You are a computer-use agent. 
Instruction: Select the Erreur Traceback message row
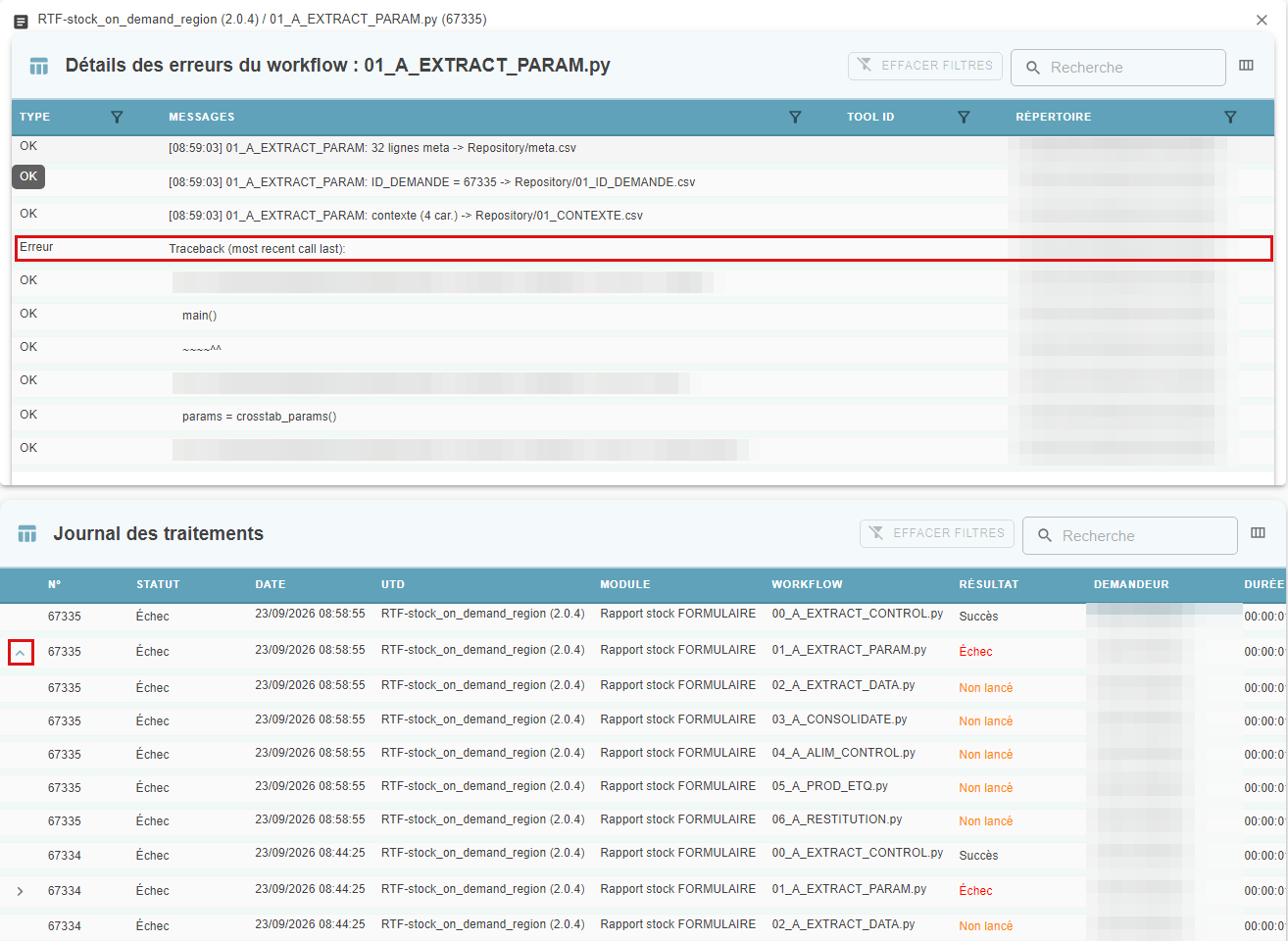pyautogui.click(x=644, y=248)
